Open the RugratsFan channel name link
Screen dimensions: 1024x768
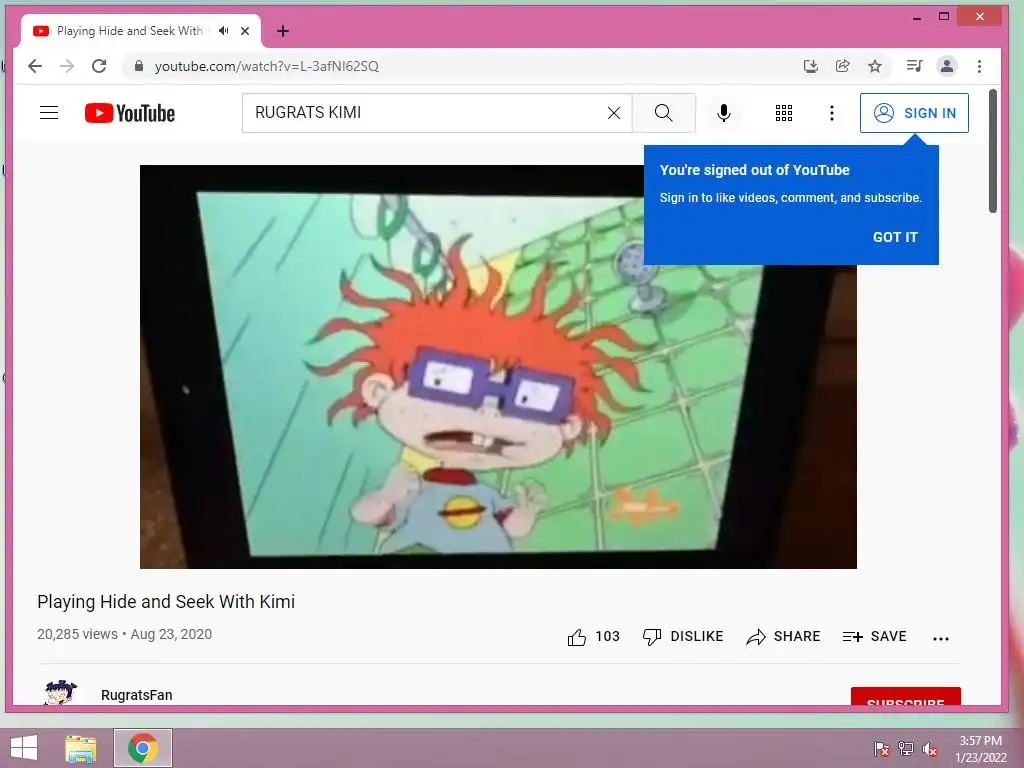point(136,695)
